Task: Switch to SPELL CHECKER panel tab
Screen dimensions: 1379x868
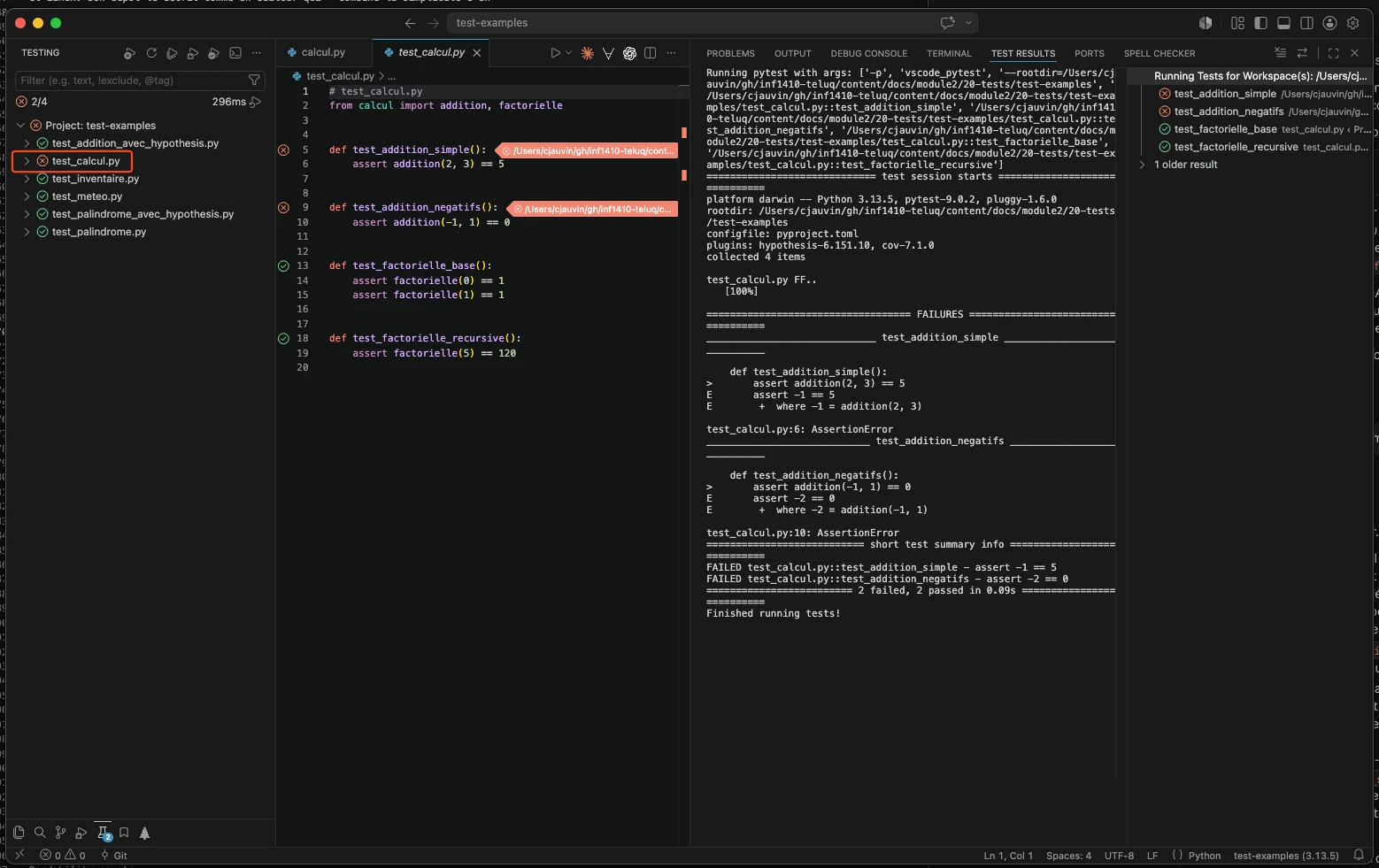Action: pos(1159,53)
